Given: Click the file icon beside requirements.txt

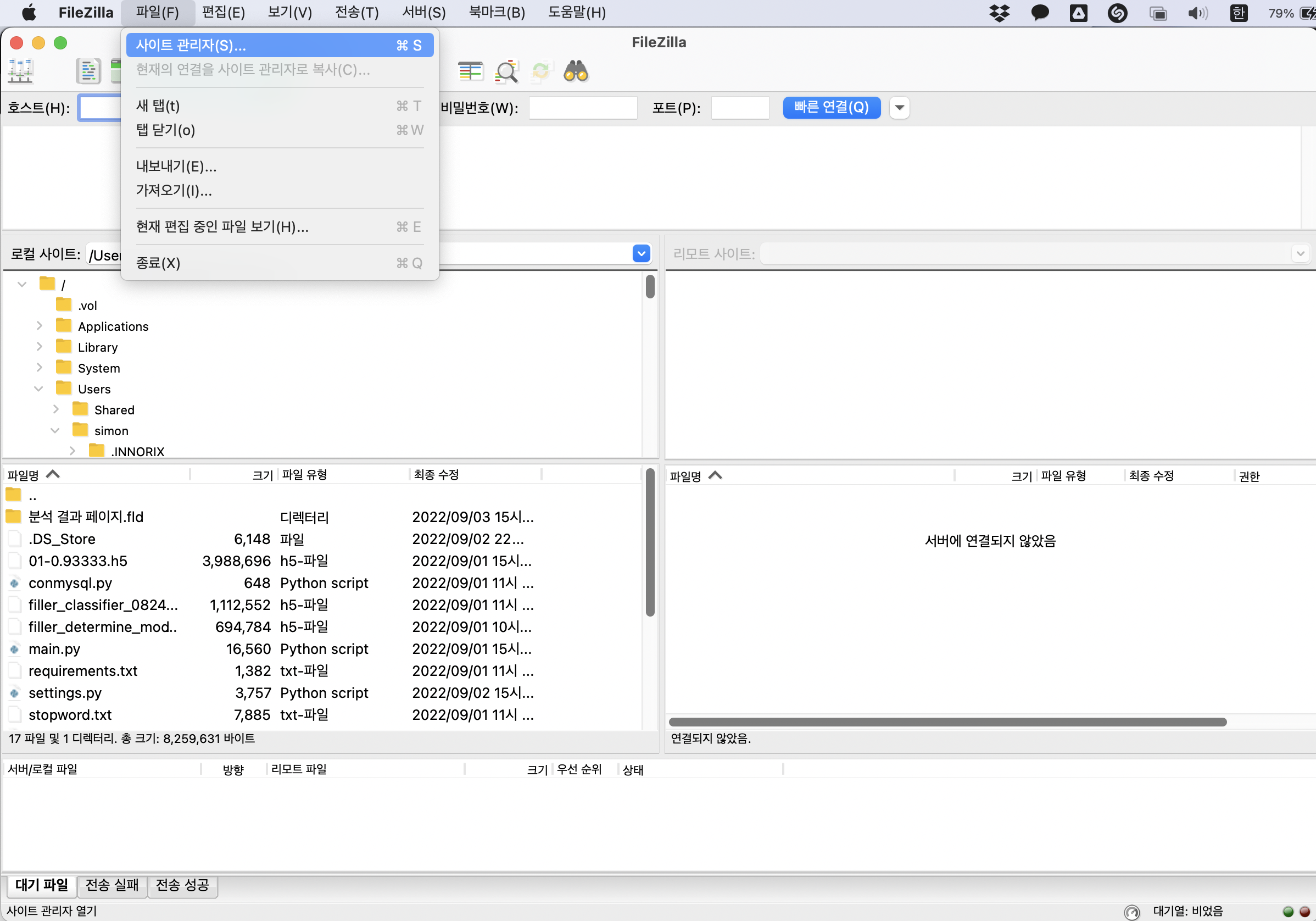Looking at the screenshot, I should coord(14,671).
